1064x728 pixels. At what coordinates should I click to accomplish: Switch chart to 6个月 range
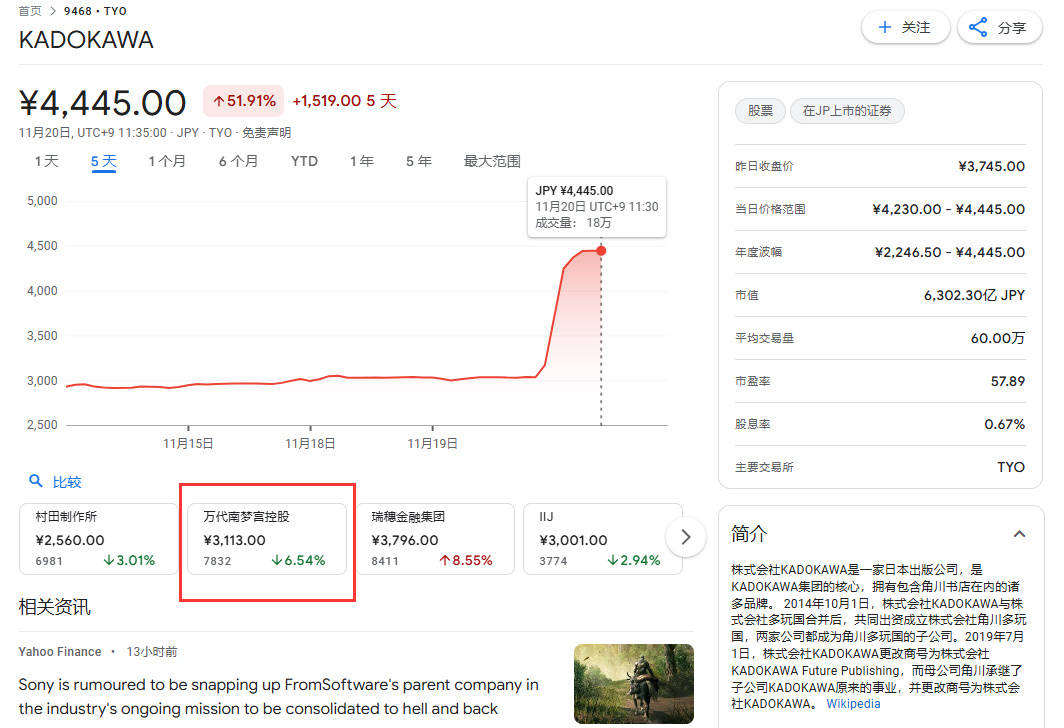pyautogui.click(x=238, y=161)
